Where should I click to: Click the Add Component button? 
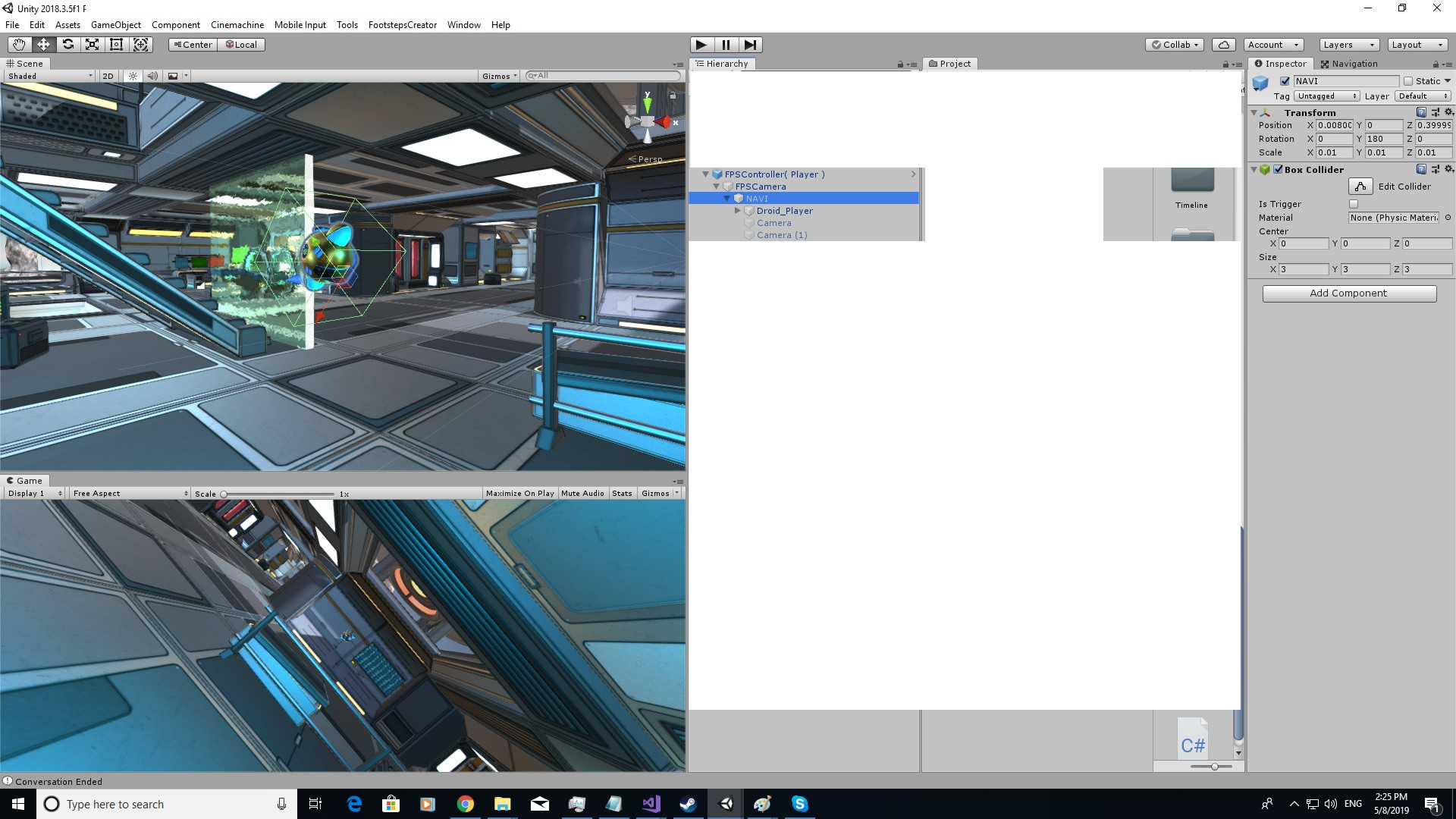click(x=1348, y=293)
